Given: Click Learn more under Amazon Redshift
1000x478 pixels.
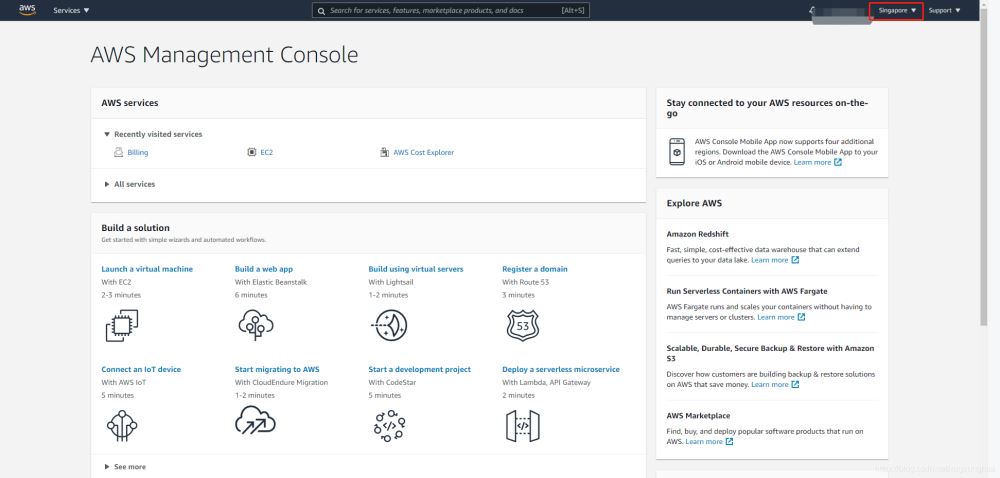Looking at the screenshot, I should (x=770, y=260).
